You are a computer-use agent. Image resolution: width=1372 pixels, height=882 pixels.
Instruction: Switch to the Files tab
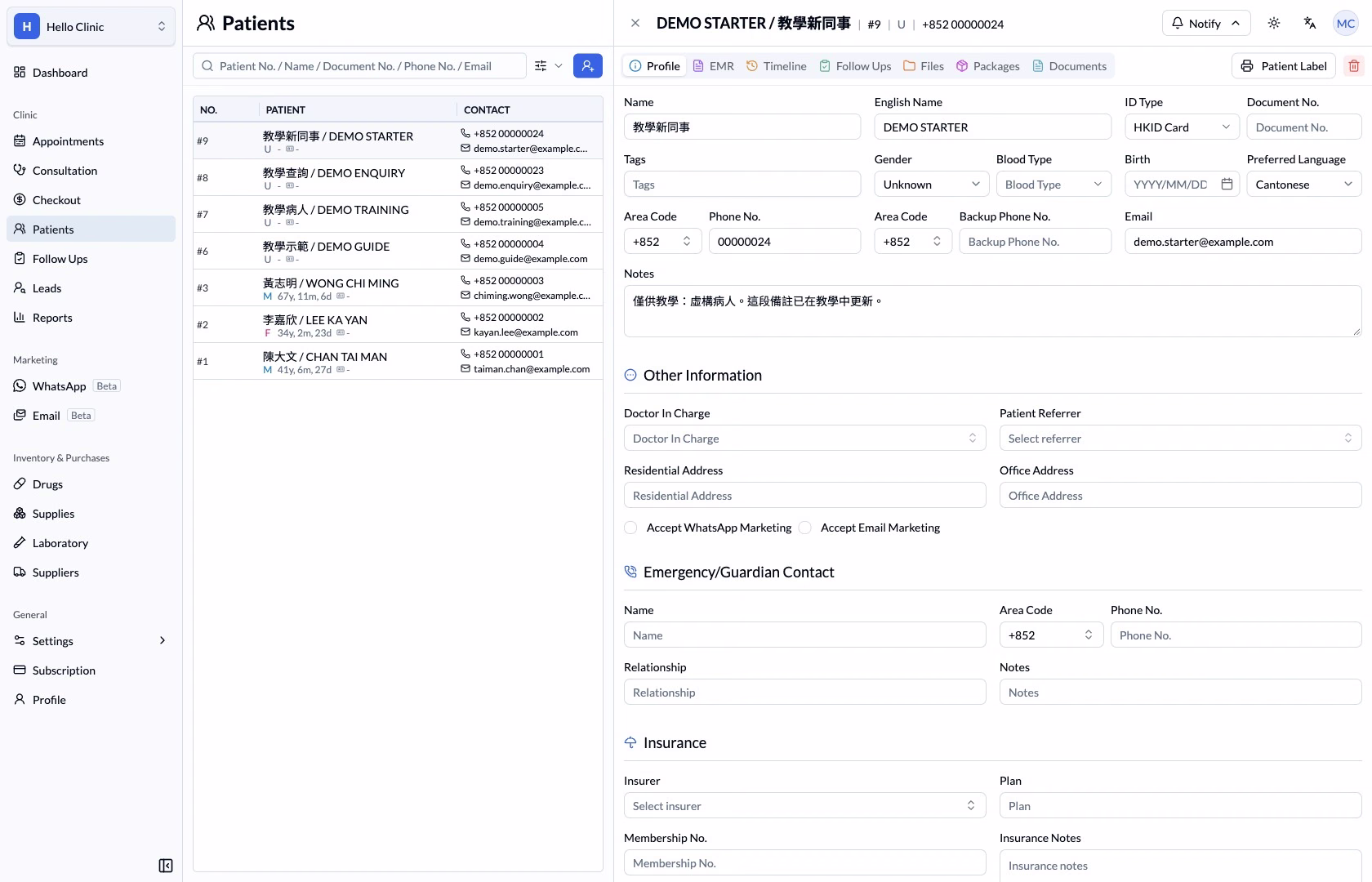tap(924, 66)
